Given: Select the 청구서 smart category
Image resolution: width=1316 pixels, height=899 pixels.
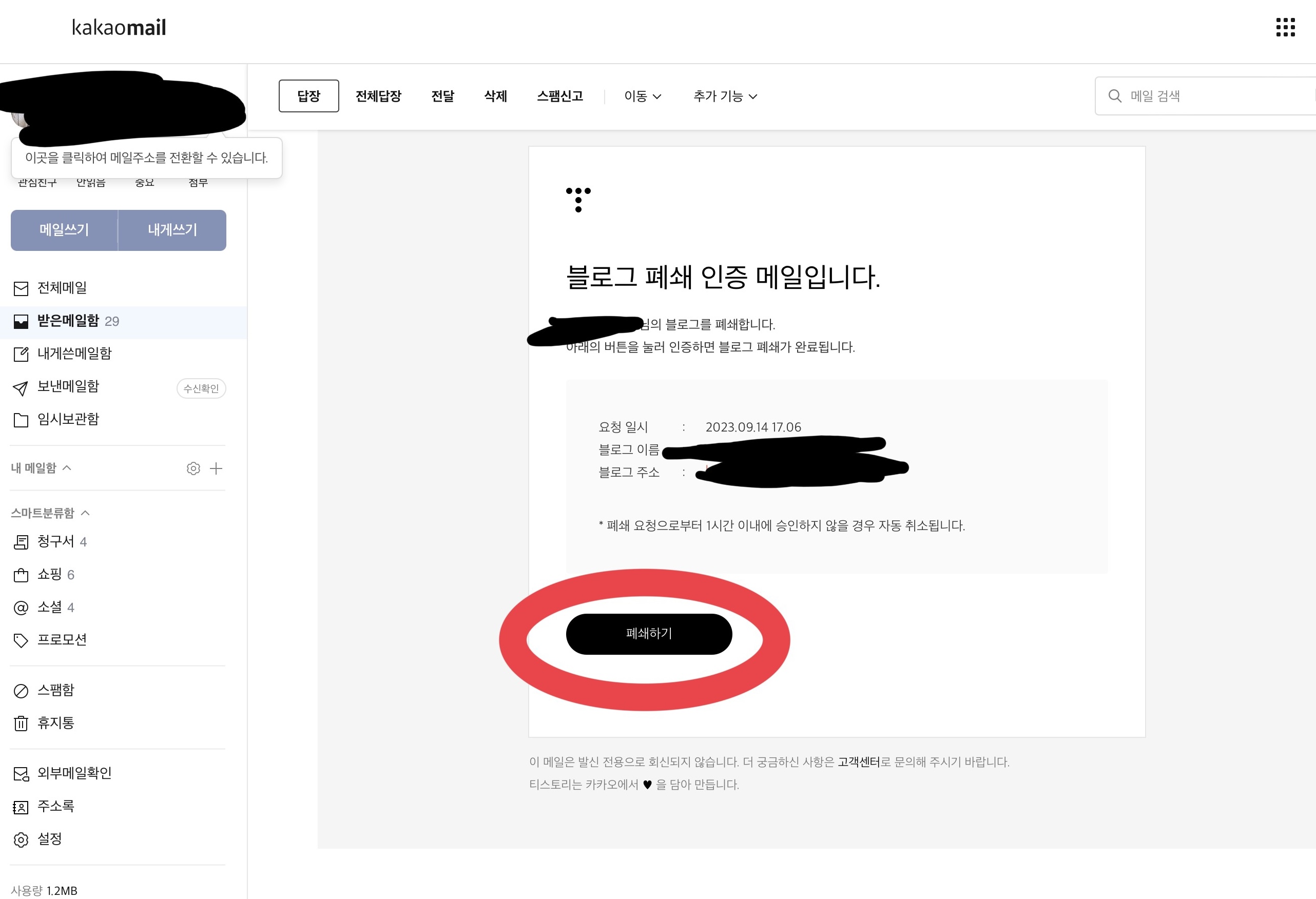Looking at the screenshot, I should 55,542.
